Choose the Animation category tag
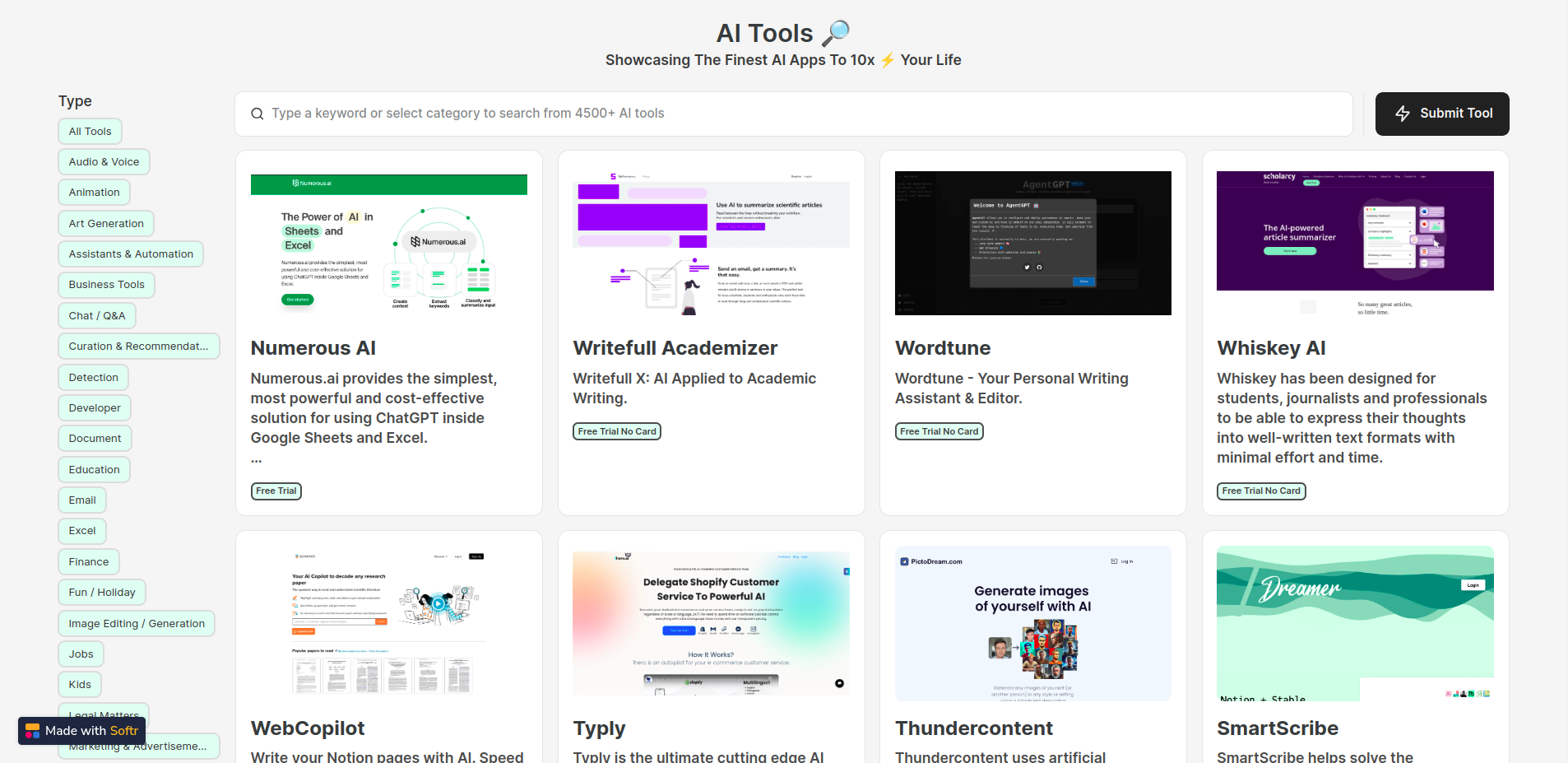The image size is (1568, 763). click(x=95, y=193)
